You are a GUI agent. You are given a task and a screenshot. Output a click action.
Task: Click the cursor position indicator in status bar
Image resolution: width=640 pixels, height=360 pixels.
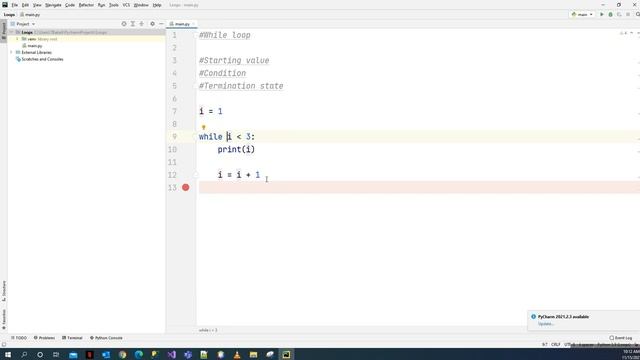coord(544,344)
